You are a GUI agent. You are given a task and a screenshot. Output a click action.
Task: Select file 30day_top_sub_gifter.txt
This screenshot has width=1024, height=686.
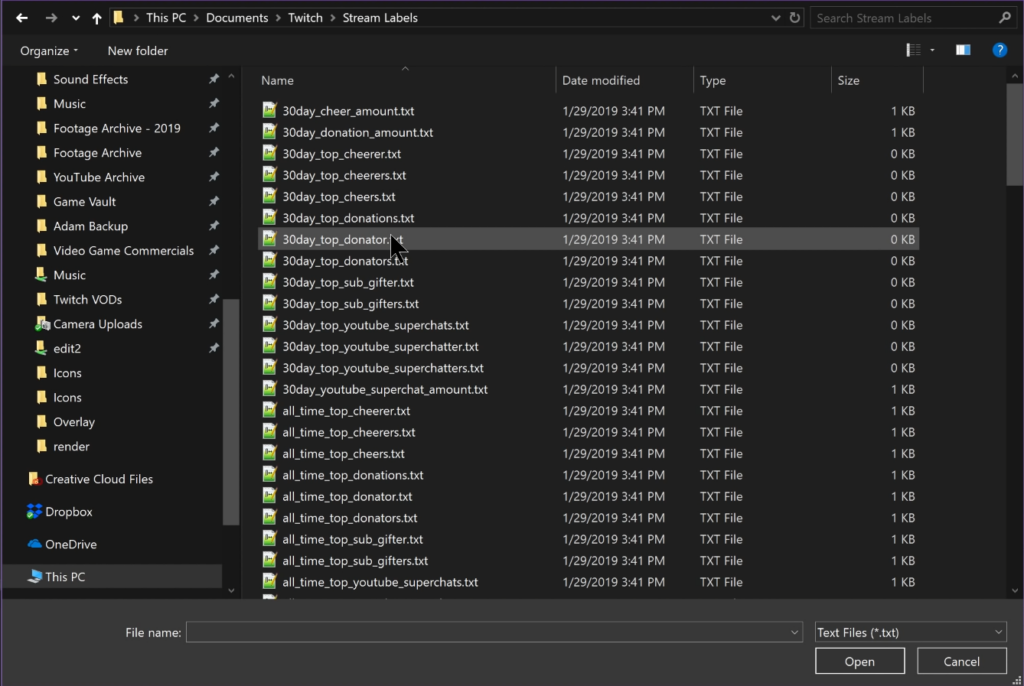click(348, 282)
